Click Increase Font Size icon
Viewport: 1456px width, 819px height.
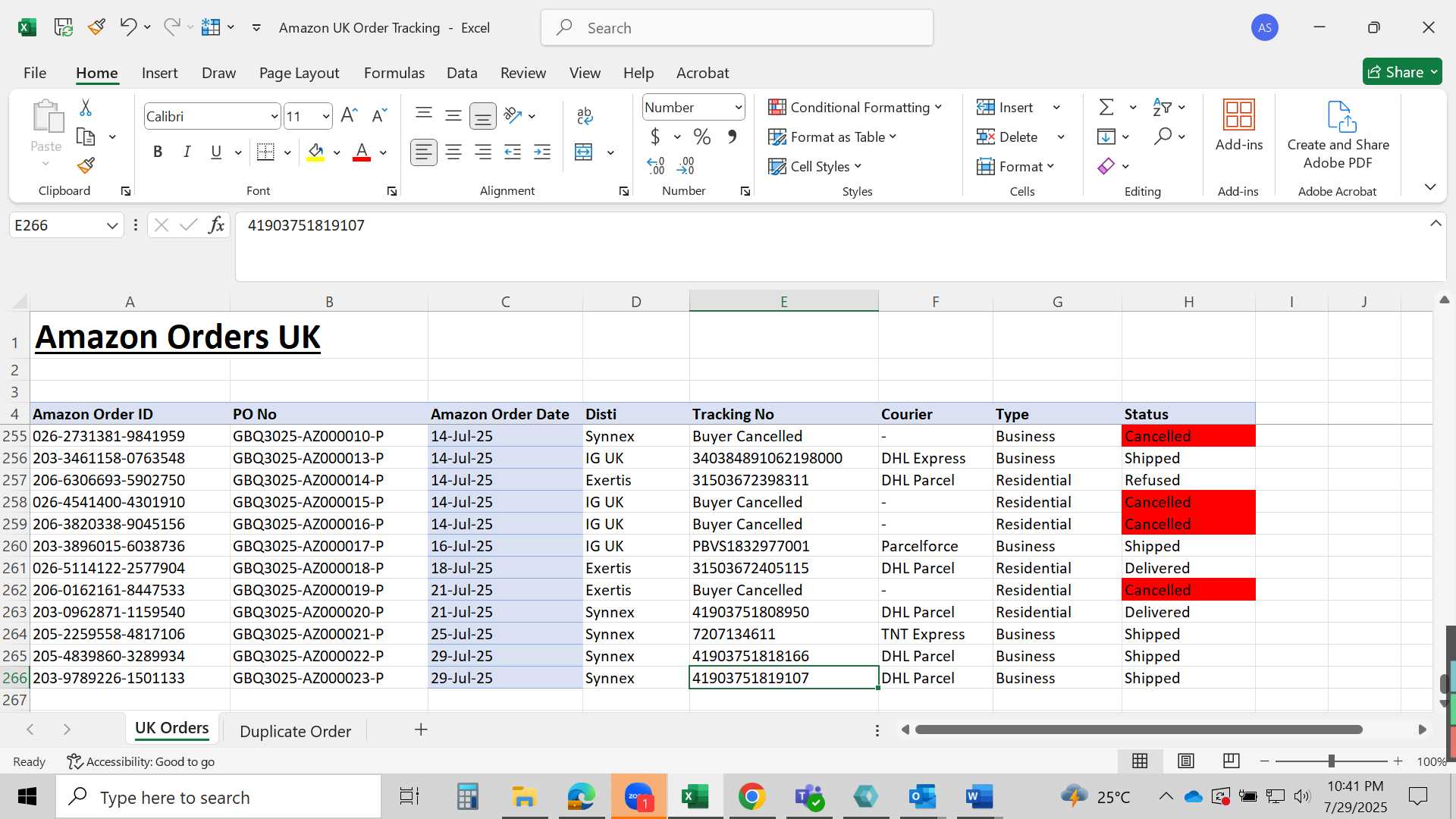[x=349, y=115]
